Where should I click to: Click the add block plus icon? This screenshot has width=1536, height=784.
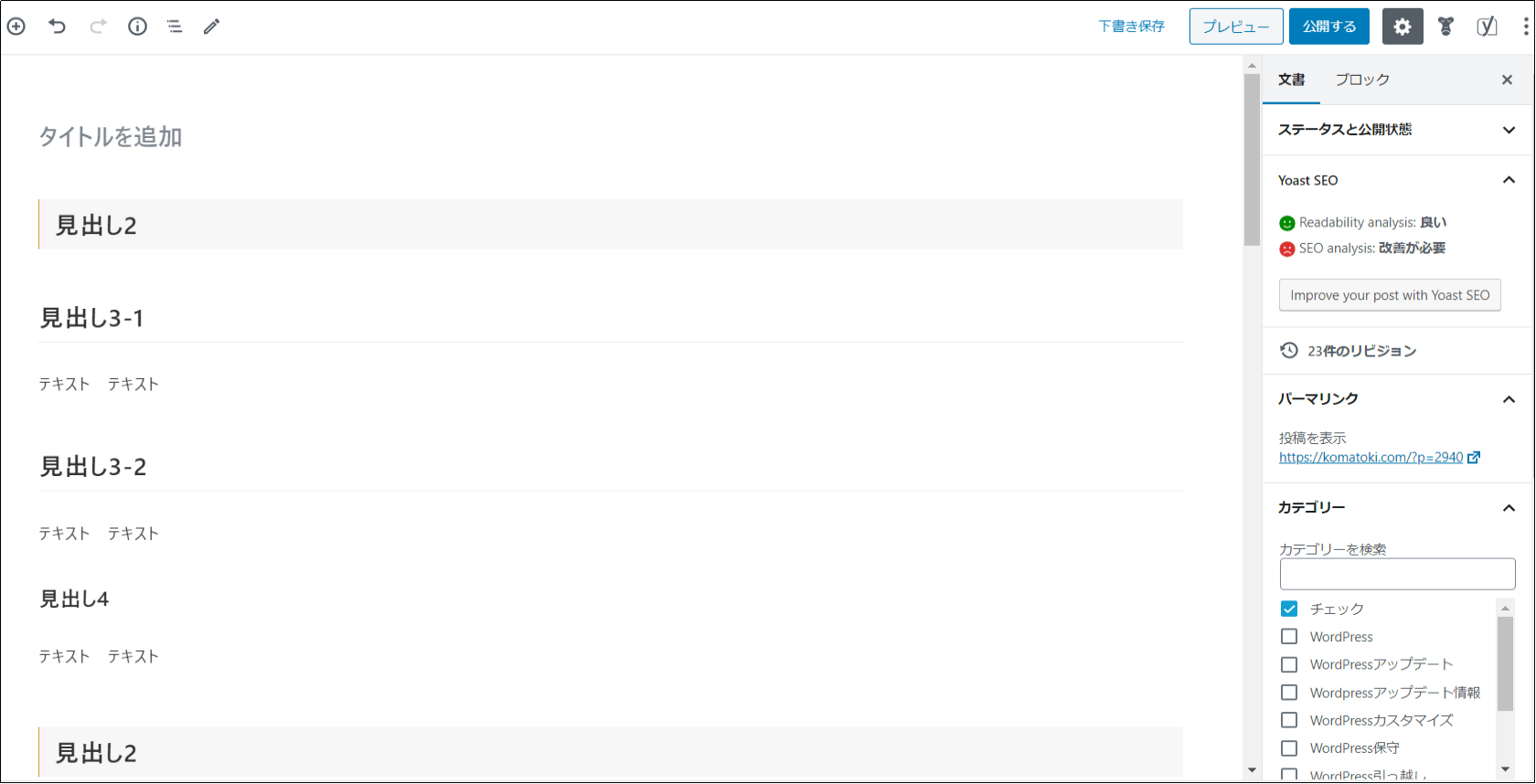click(x=16, y=26)
